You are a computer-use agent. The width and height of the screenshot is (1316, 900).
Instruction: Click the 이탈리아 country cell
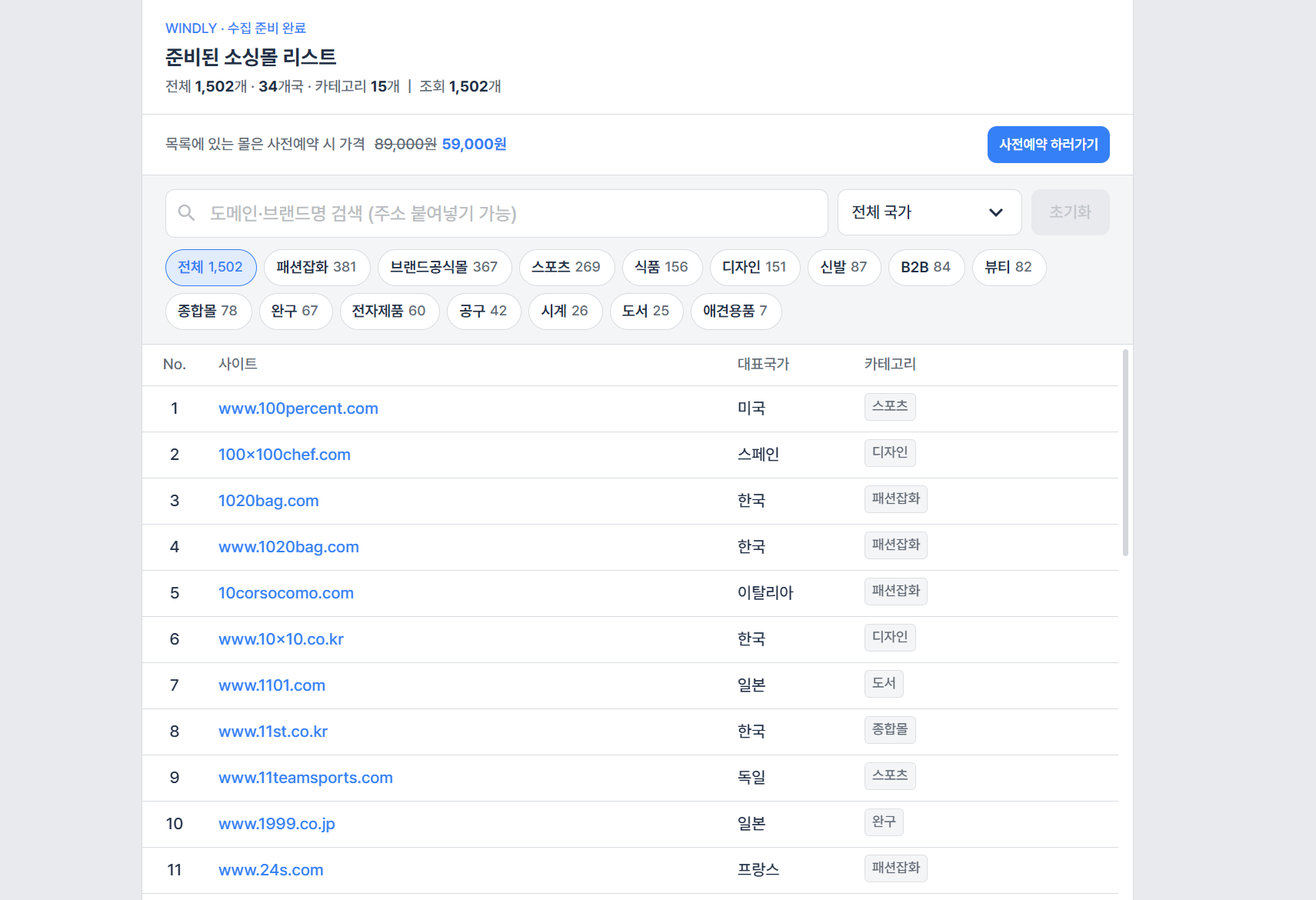(765, 593)
